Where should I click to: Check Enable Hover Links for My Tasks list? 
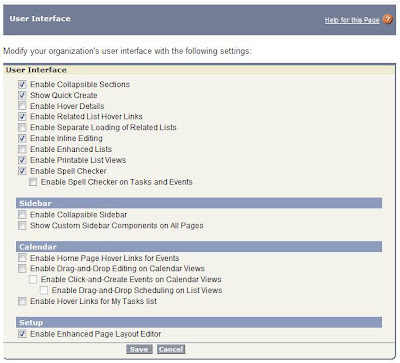(x=22, y=301)
